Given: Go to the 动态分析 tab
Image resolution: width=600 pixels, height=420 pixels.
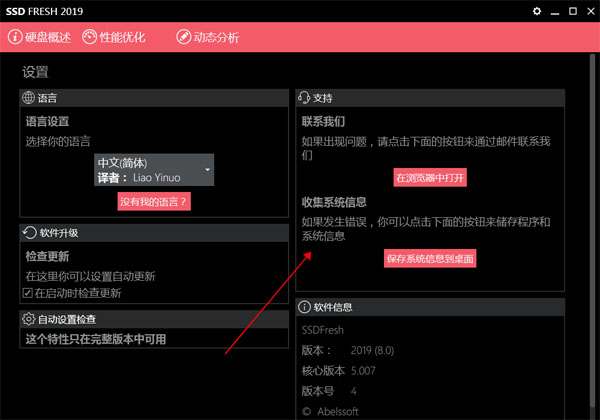Looking at the screenshot, I should [208, 37].
